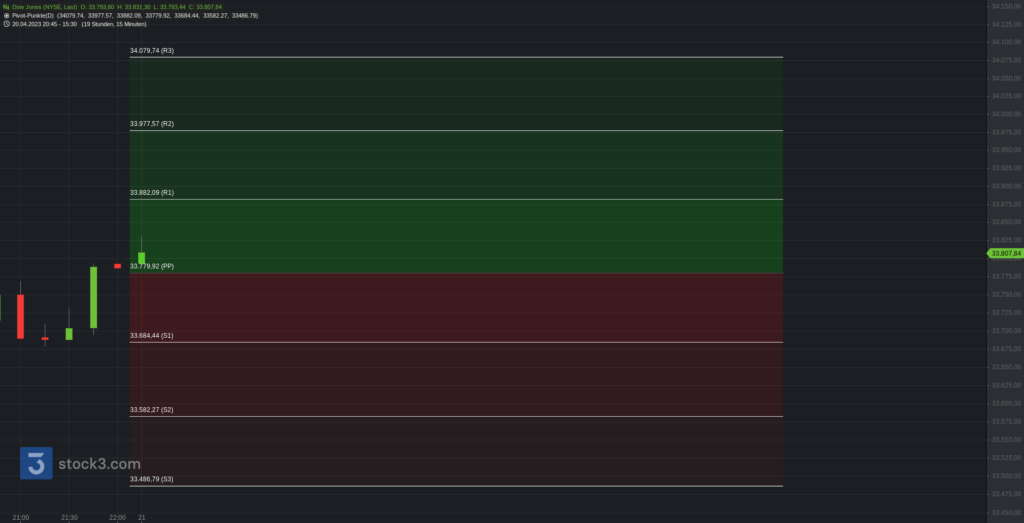Click the 20.04.2023 20:45 - 15:30 time range text
Screen dimensions: 1024x523
coord(44,24)
